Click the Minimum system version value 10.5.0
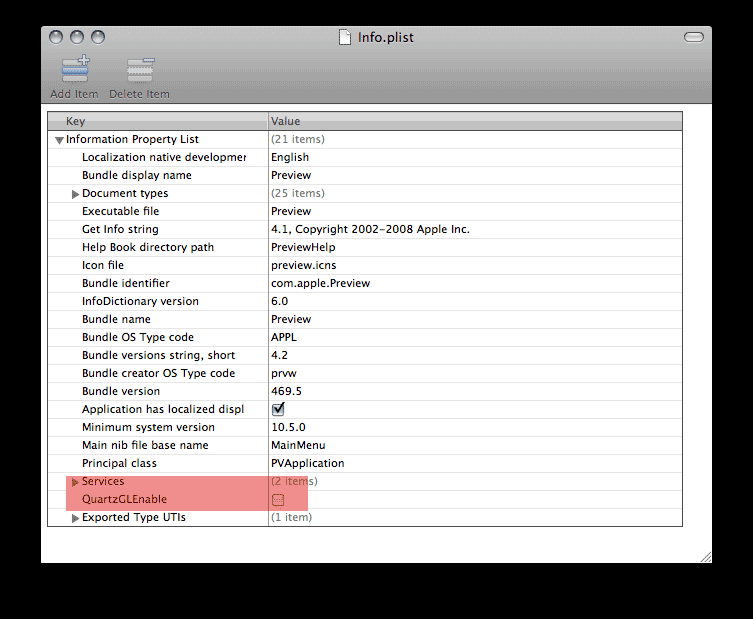This screenshot has width=753, height=619. click(288, 427)
